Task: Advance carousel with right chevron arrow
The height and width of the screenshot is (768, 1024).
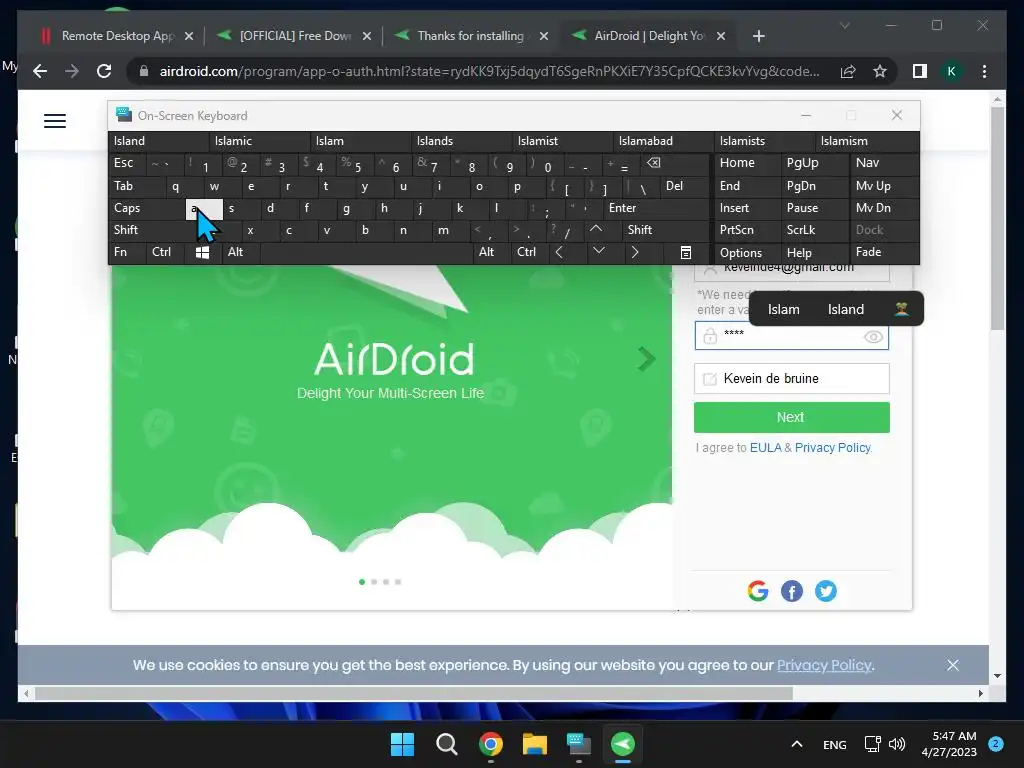Action: 646,359
